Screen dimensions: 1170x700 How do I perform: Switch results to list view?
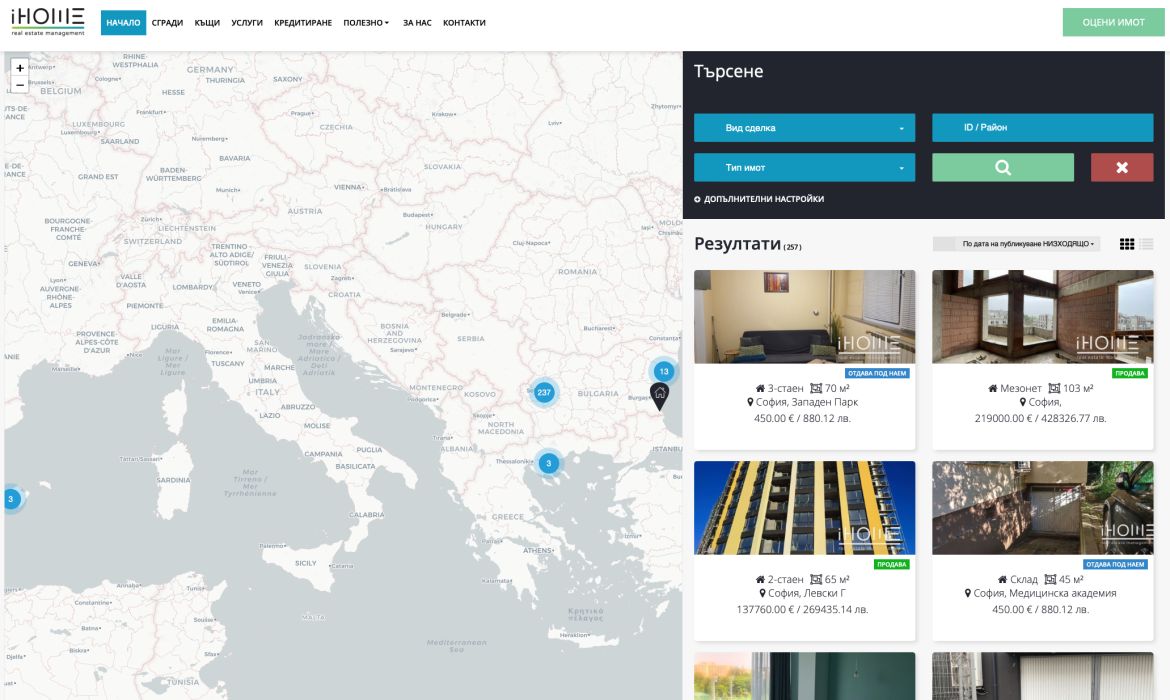[x=1146, y=244]
